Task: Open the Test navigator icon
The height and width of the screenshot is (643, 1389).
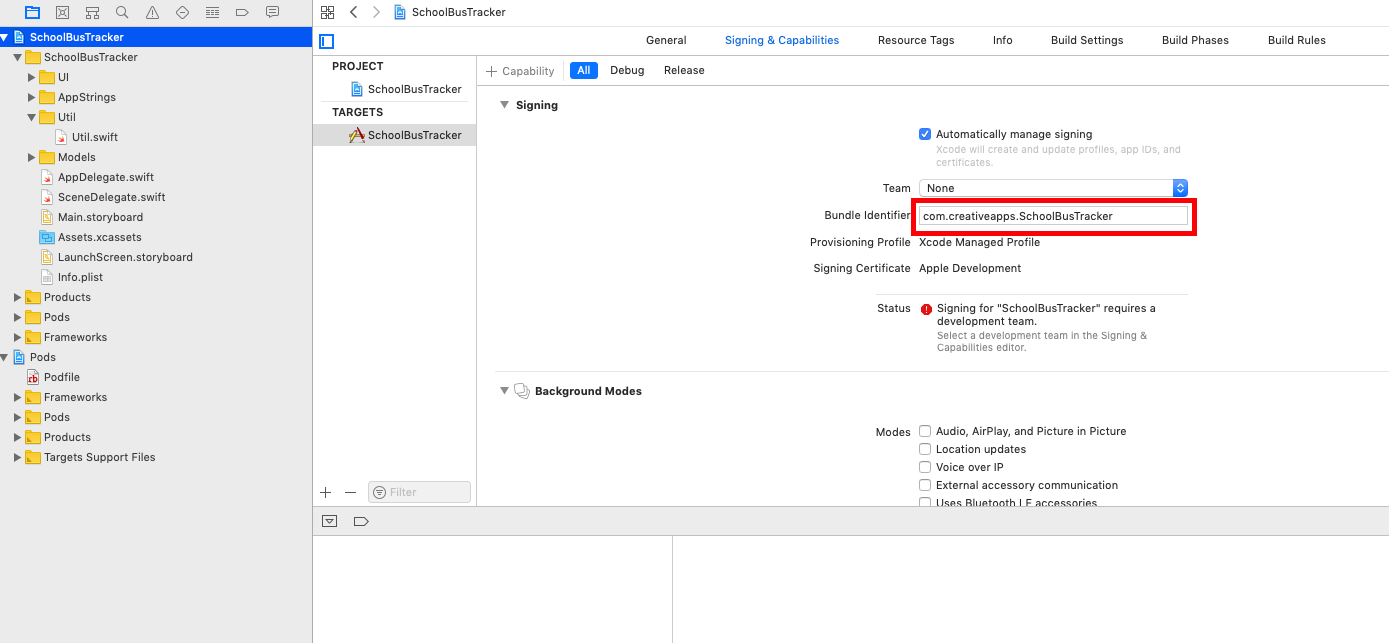Action: pyautogui.click(x=182, y=12)
